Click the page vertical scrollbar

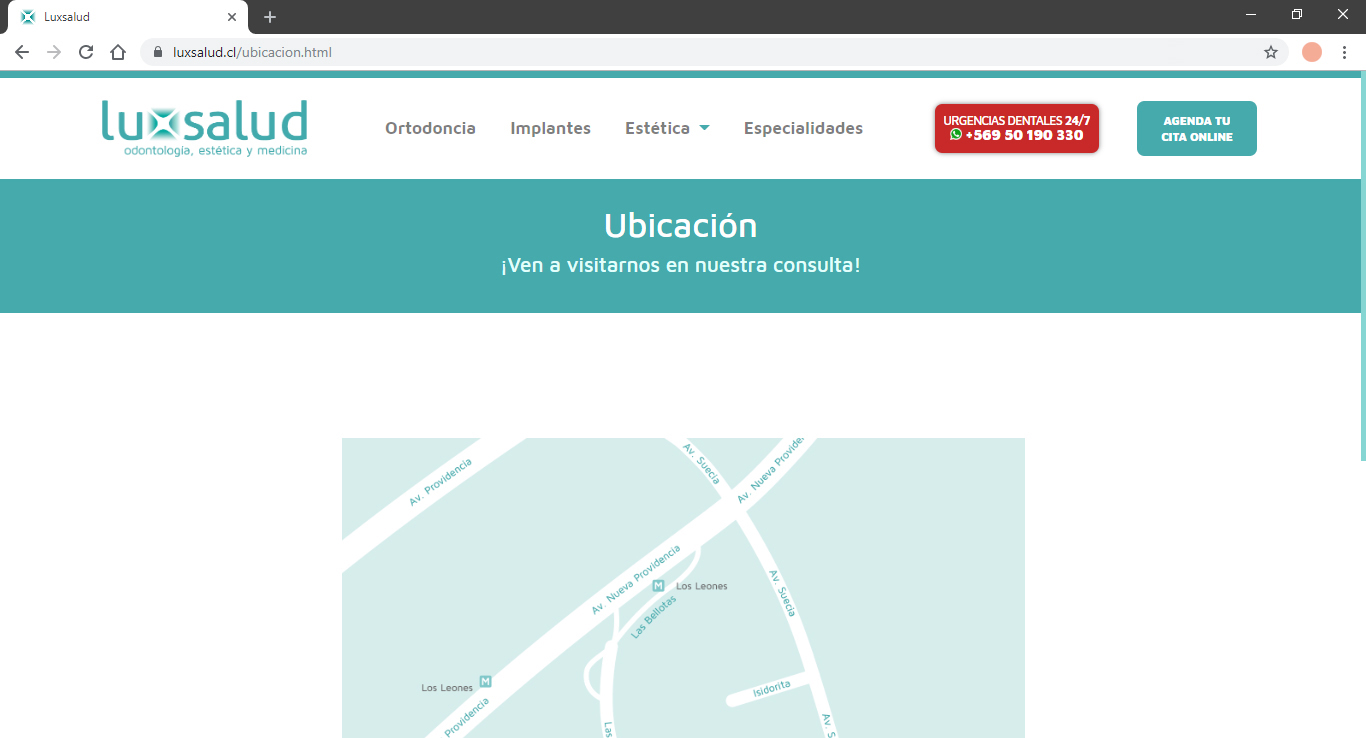click(1361, 270)
